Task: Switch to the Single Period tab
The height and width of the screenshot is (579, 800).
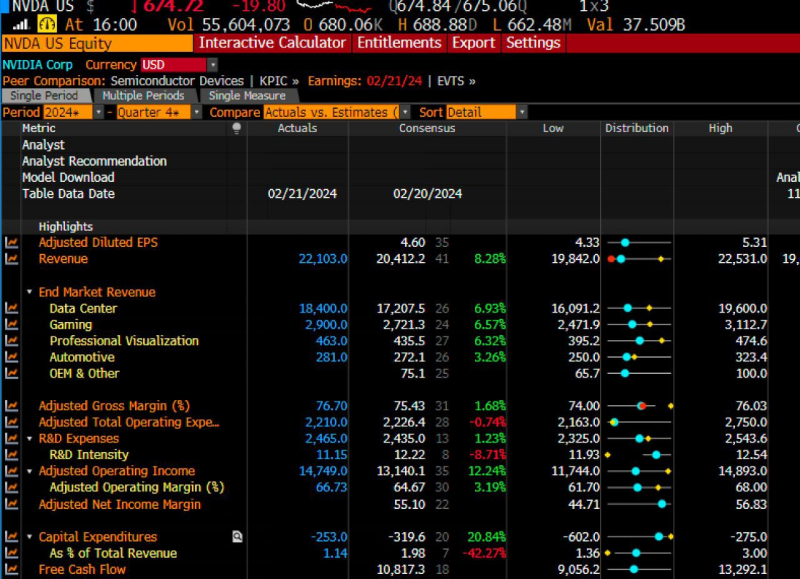Action: point(45,96)
